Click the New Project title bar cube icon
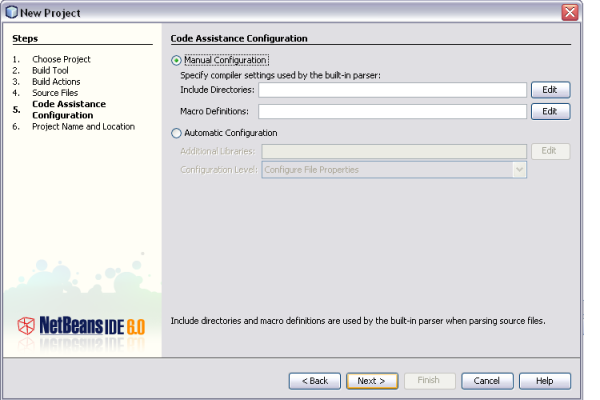 click(x=12, y=12)
